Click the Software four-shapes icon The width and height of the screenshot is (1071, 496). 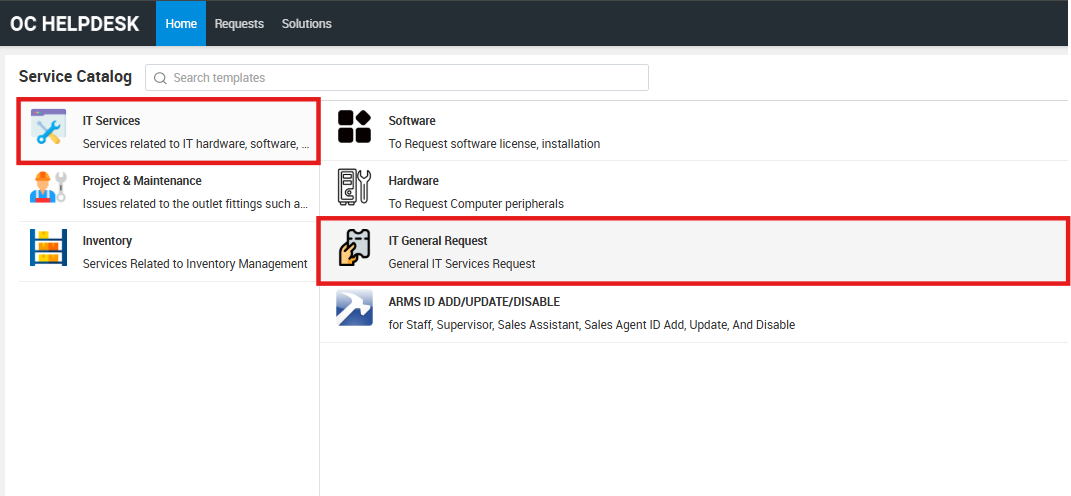point(354,128)
